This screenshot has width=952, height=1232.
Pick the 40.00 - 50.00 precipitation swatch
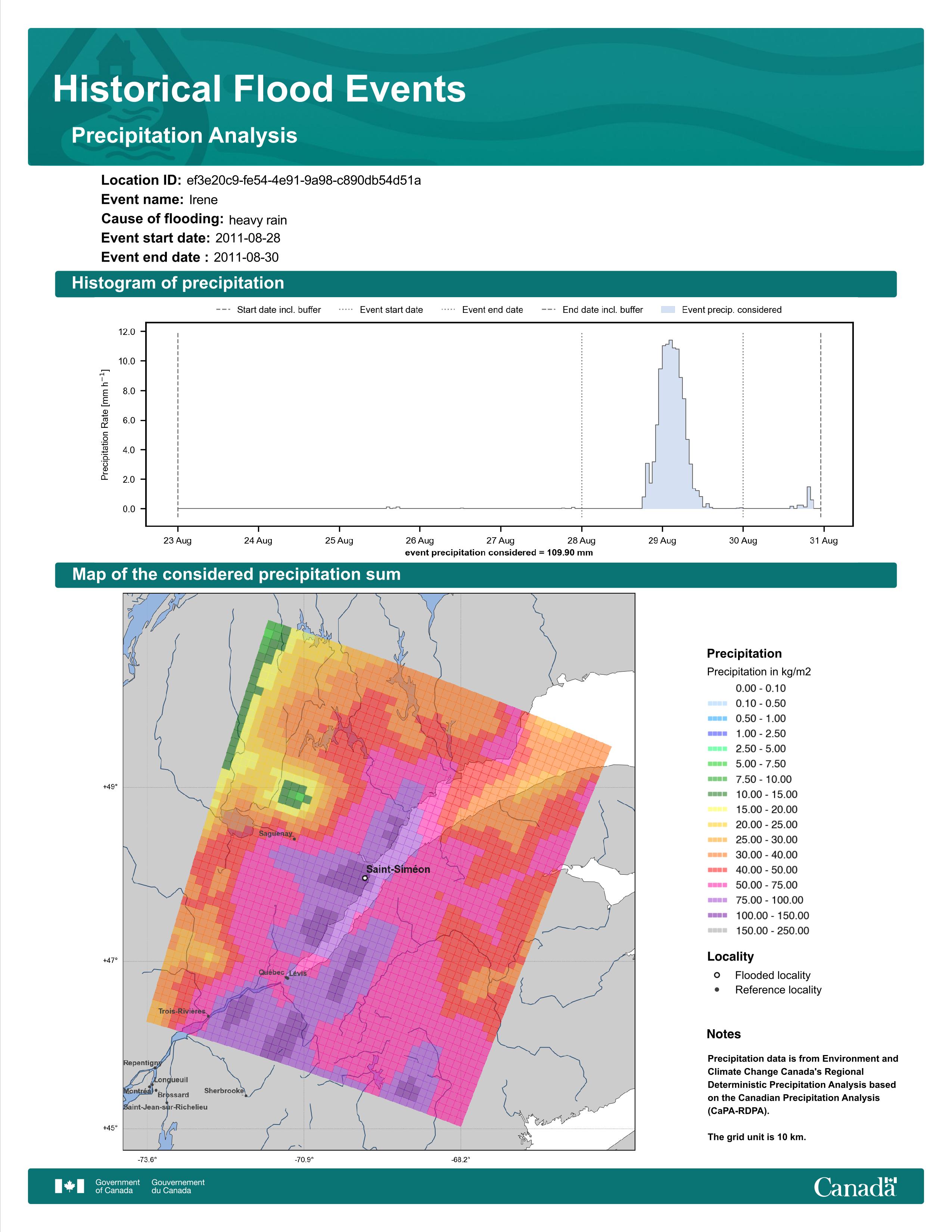[718, 870]
